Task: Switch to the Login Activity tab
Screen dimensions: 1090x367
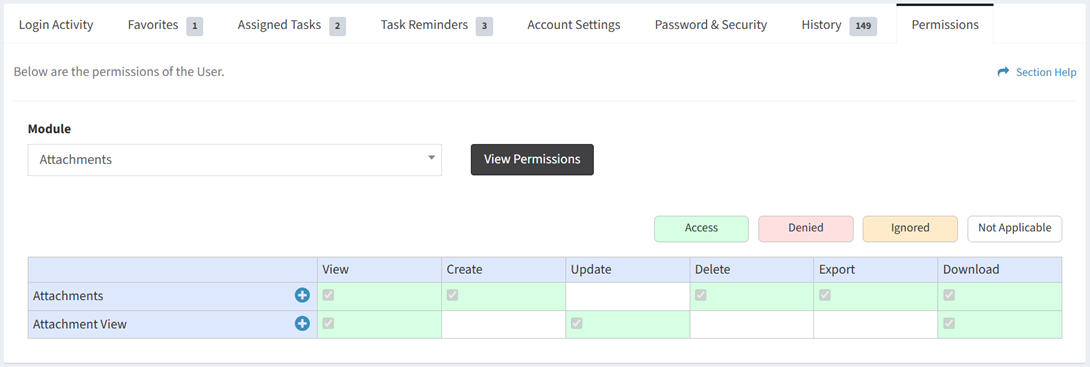Action: (x=56, y=25)
